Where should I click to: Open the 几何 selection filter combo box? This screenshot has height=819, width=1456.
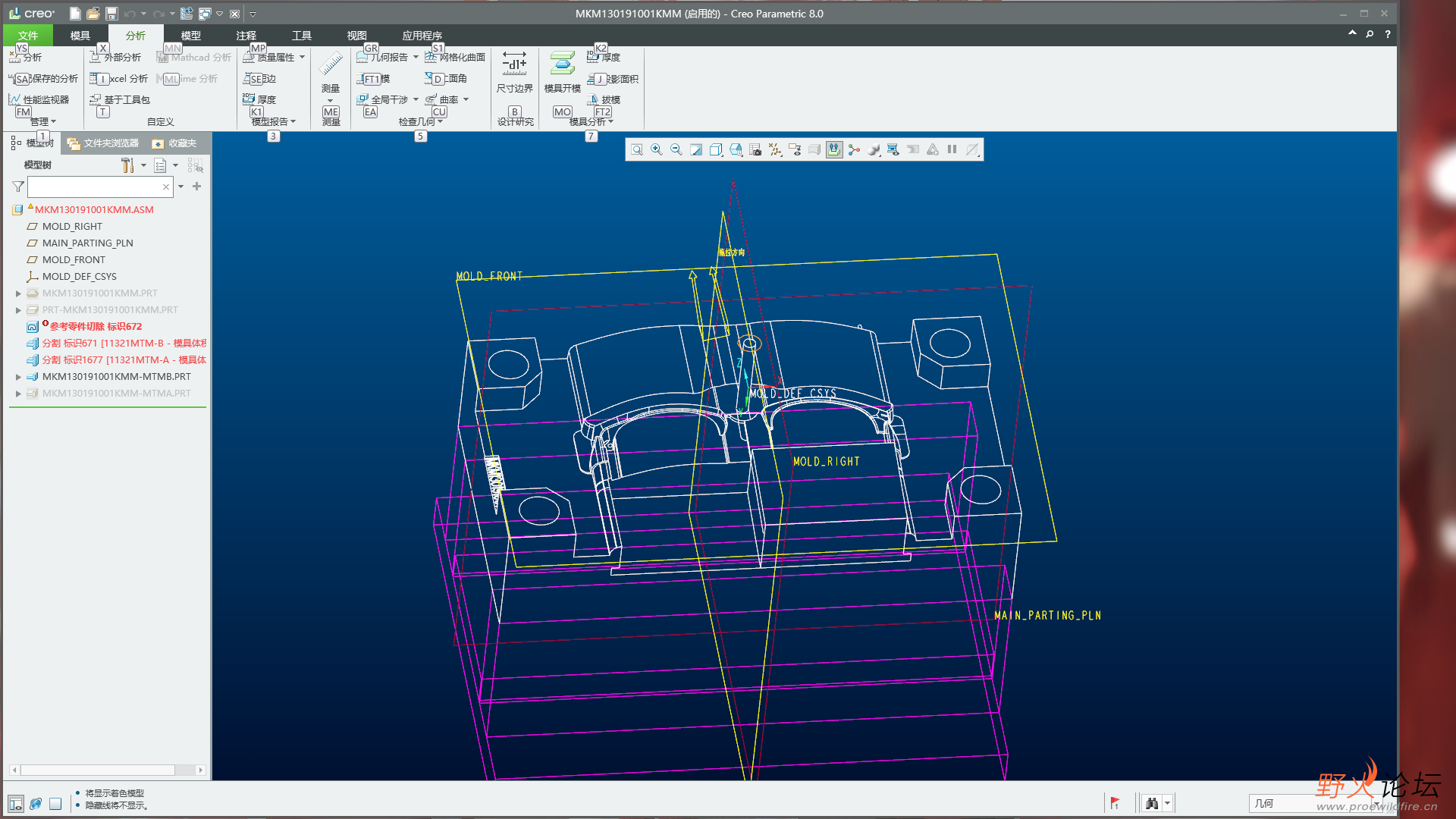coord(1316,803)
